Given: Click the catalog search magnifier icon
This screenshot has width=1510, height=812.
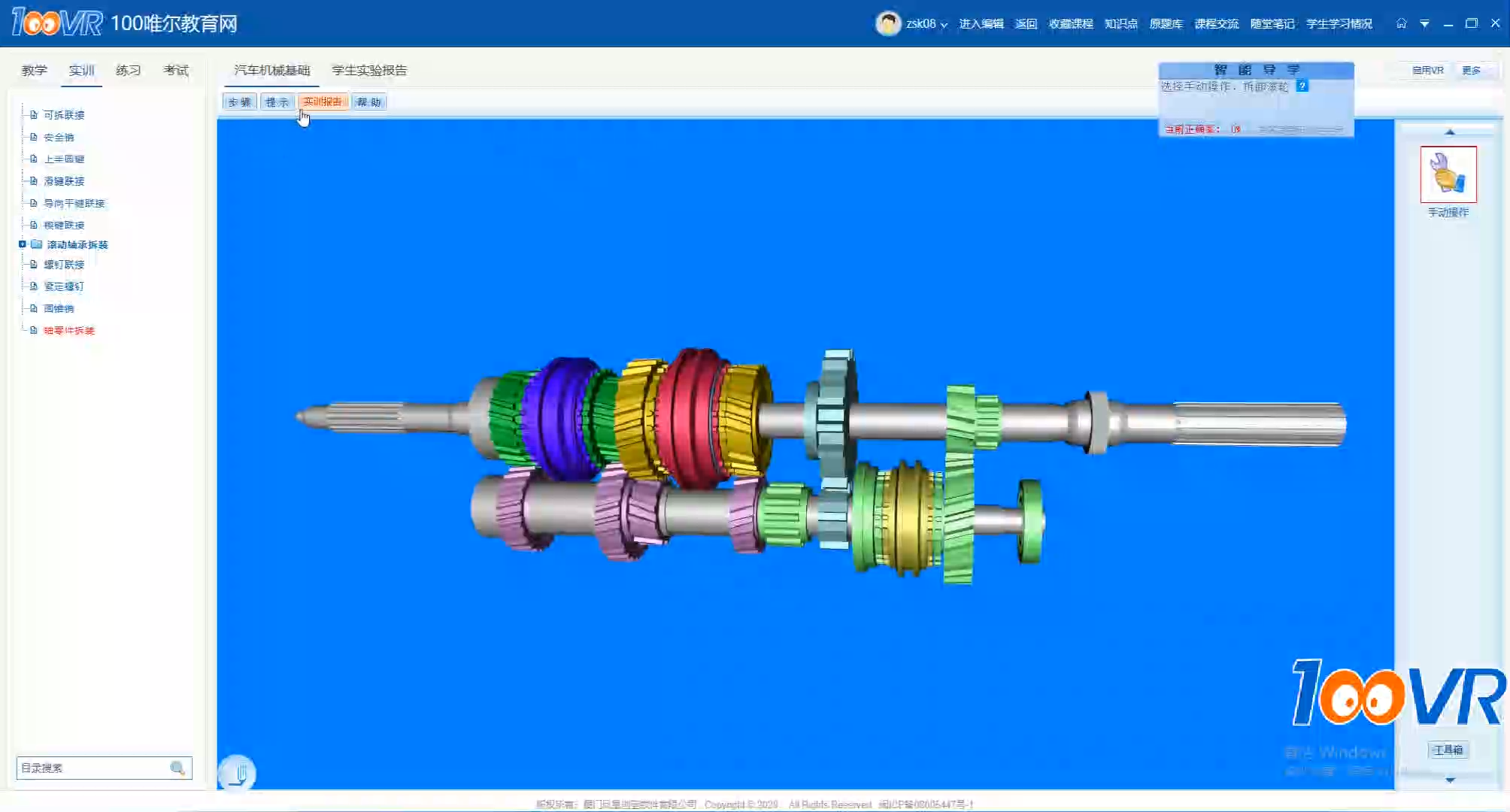Looking at the screenshot, I should (x=177, y=768).
